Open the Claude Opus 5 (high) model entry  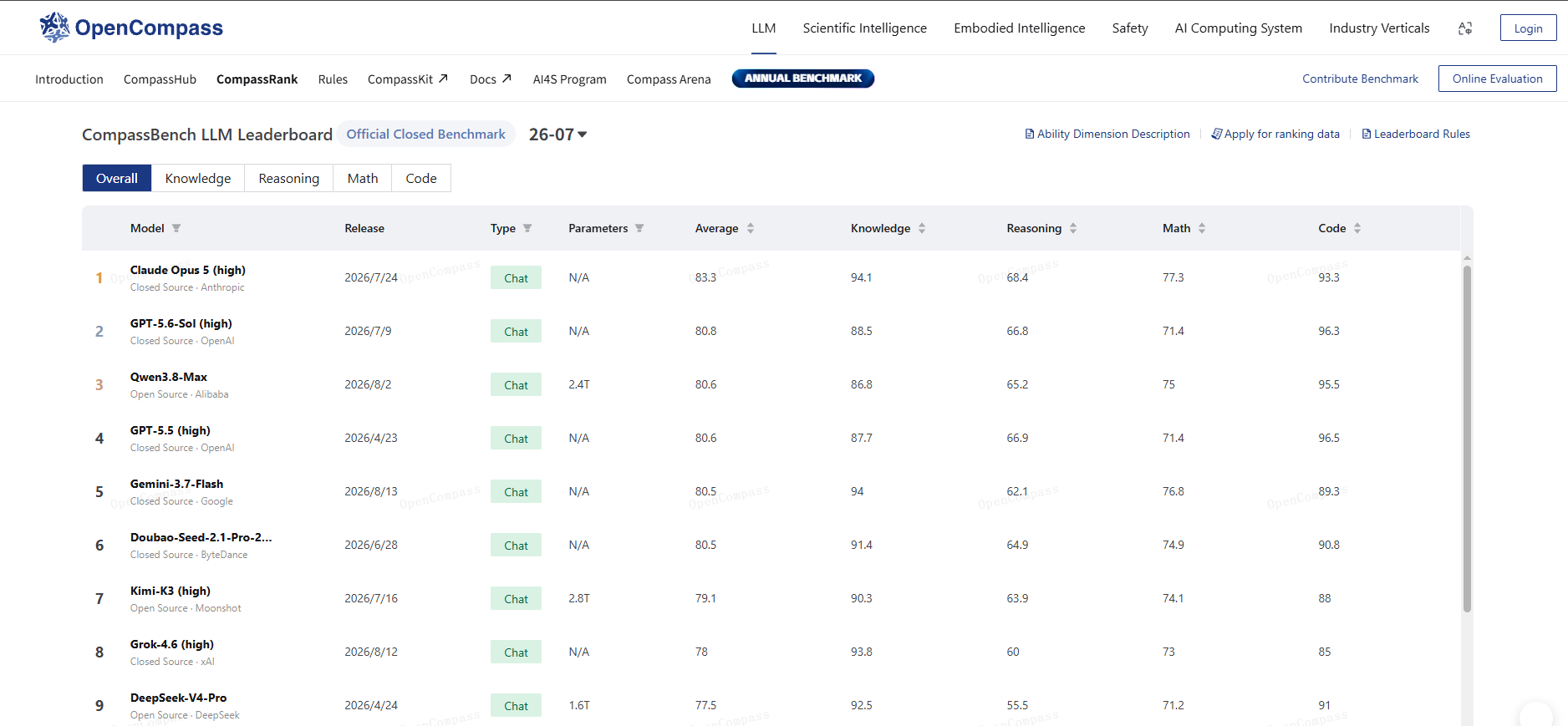point(188,270)
